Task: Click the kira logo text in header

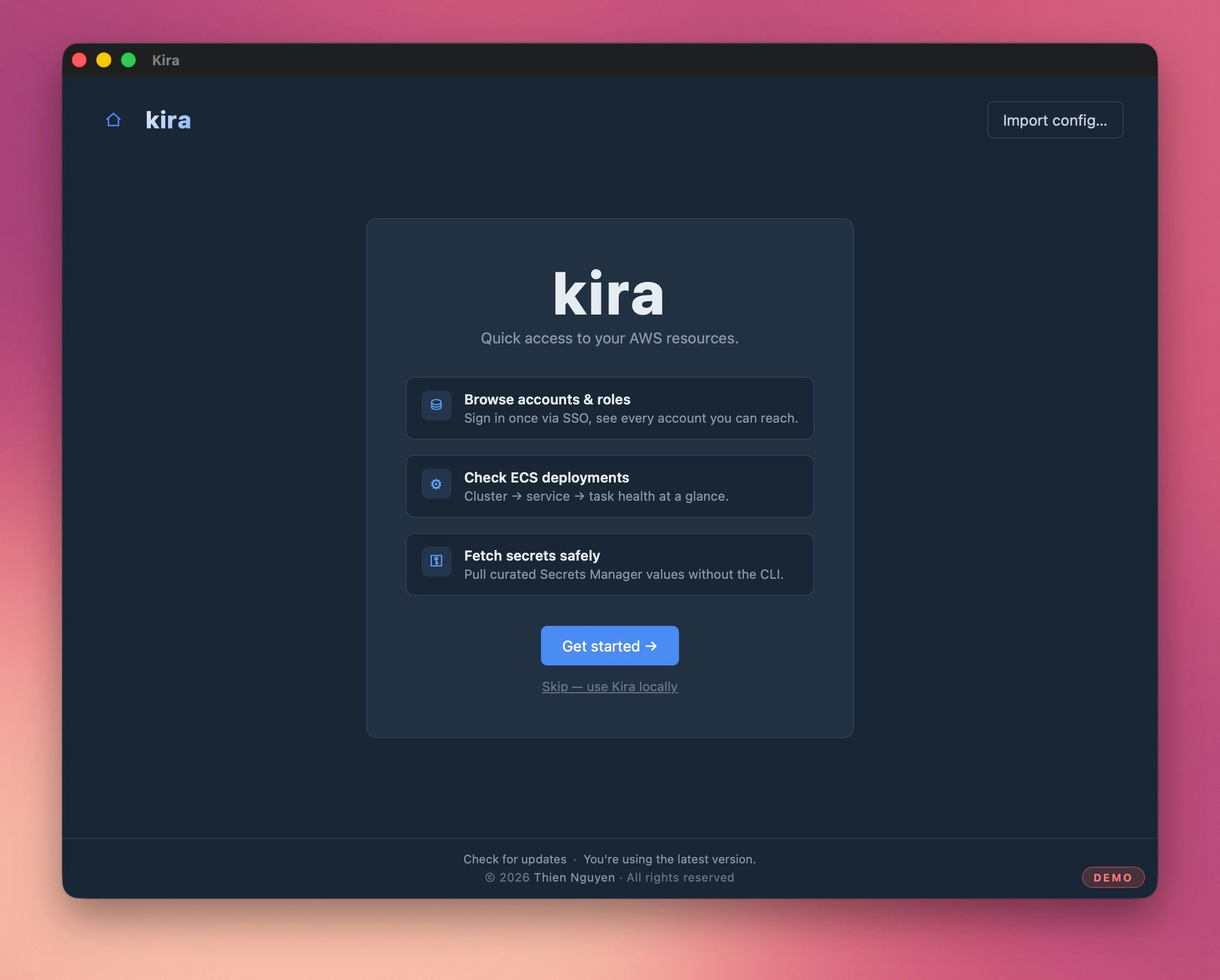Action: (x=168, y=120)
